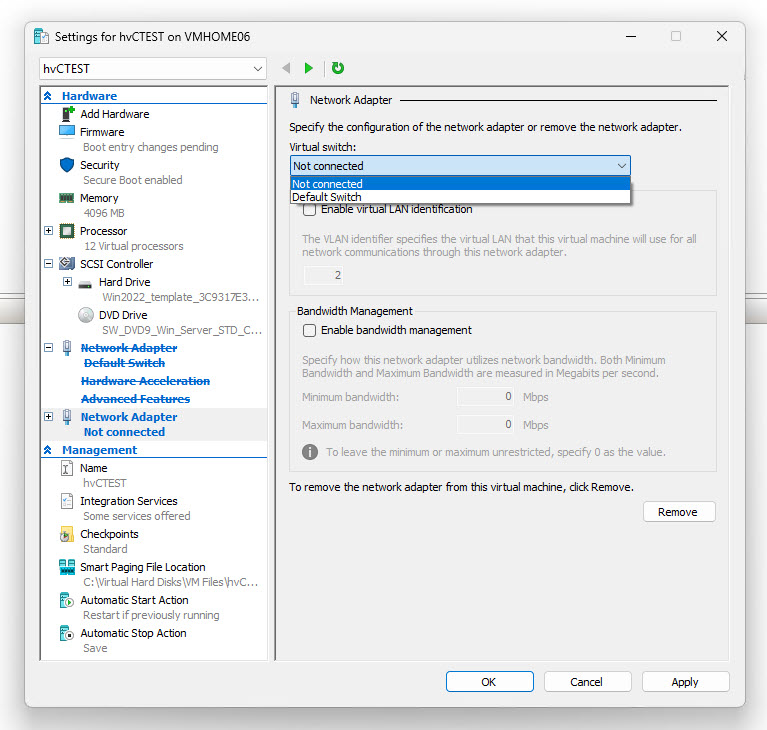
Task: Expand the Not connected Network Adapter node
Action: click(x=48, y=417)
